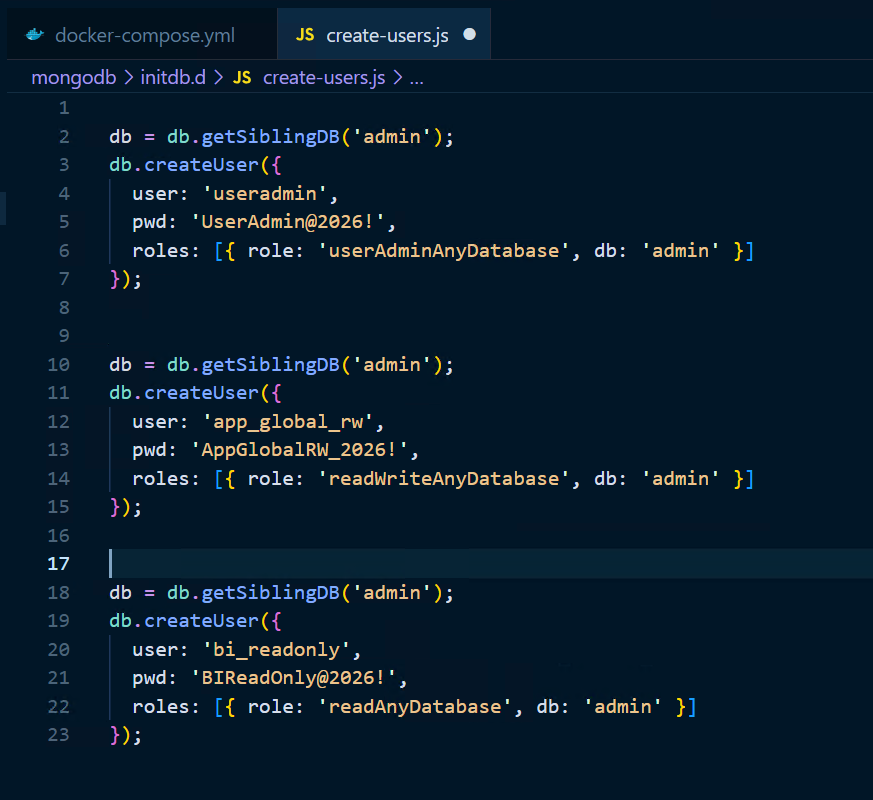Open the mongodb folder breadcrumb
Image resolution: width=873 pixels, height=800 pixels.
[73, 78]
